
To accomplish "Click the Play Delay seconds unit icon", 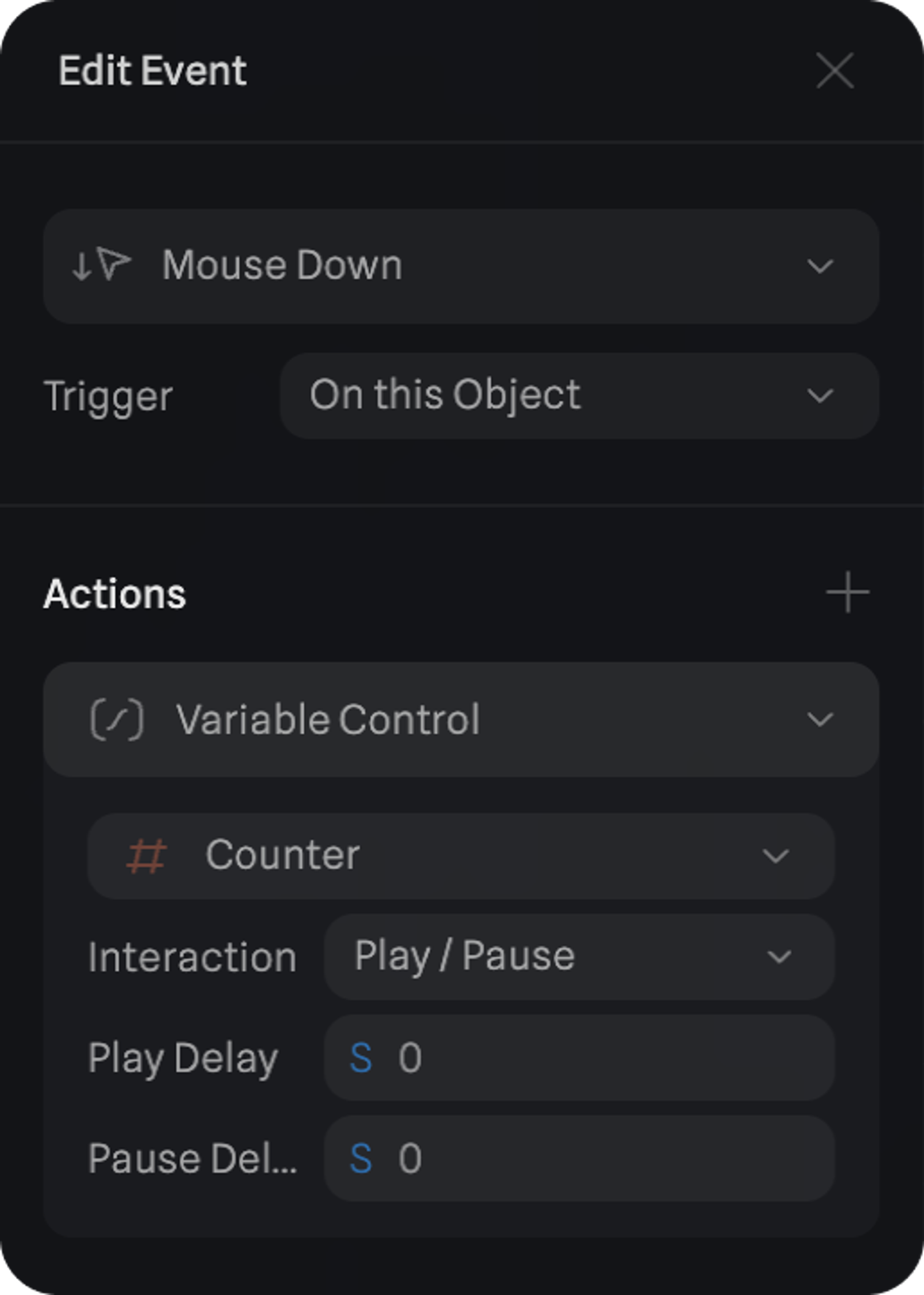I will pyautogui.click(x=361, y=1057).
